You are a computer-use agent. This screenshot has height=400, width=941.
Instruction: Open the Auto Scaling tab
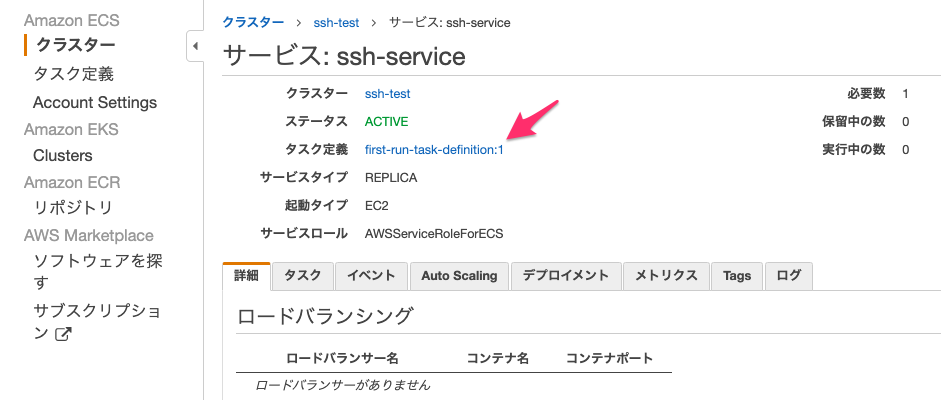[459, 276]
